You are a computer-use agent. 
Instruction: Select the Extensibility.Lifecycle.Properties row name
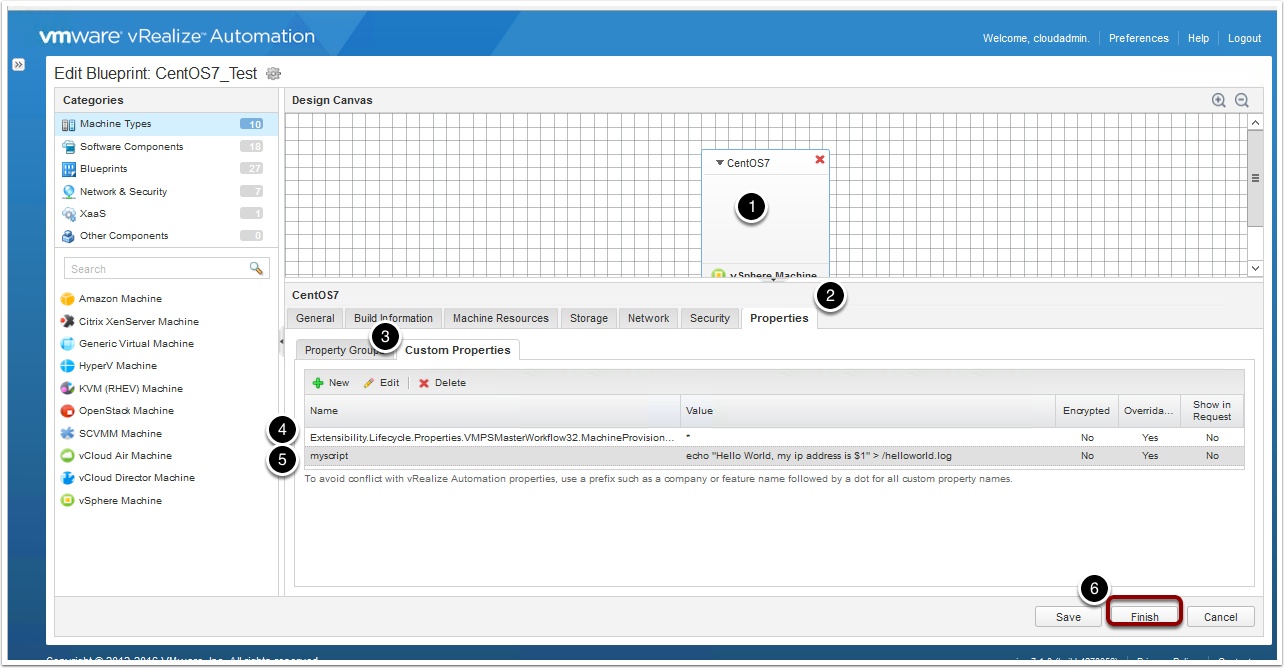[x=492, y=438]
